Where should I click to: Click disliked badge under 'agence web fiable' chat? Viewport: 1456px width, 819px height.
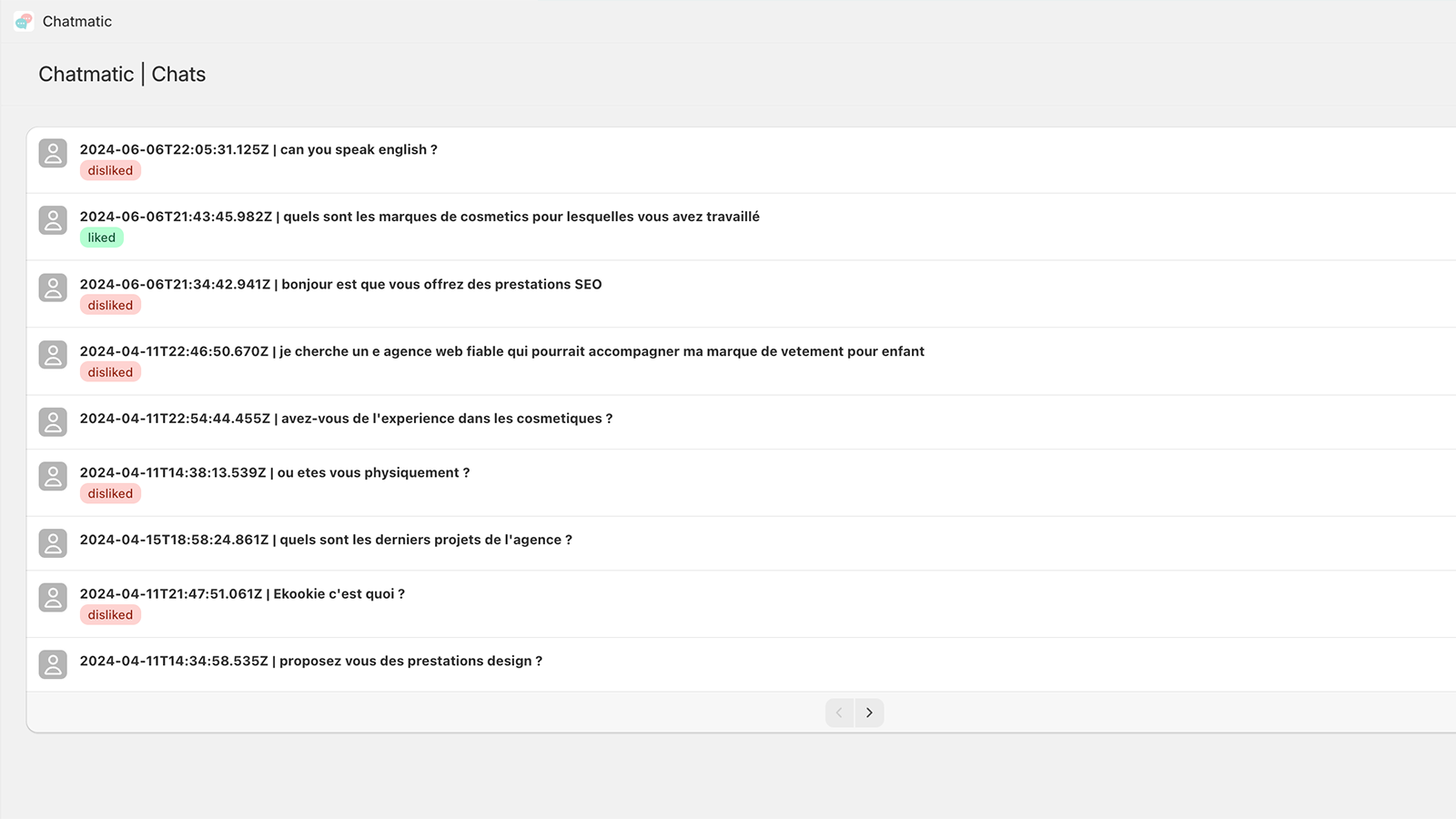click(x=110, y=372)
